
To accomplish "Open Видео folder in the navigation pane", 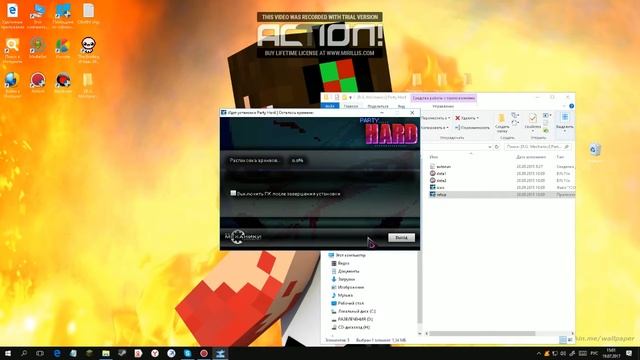I will [340, 263].
